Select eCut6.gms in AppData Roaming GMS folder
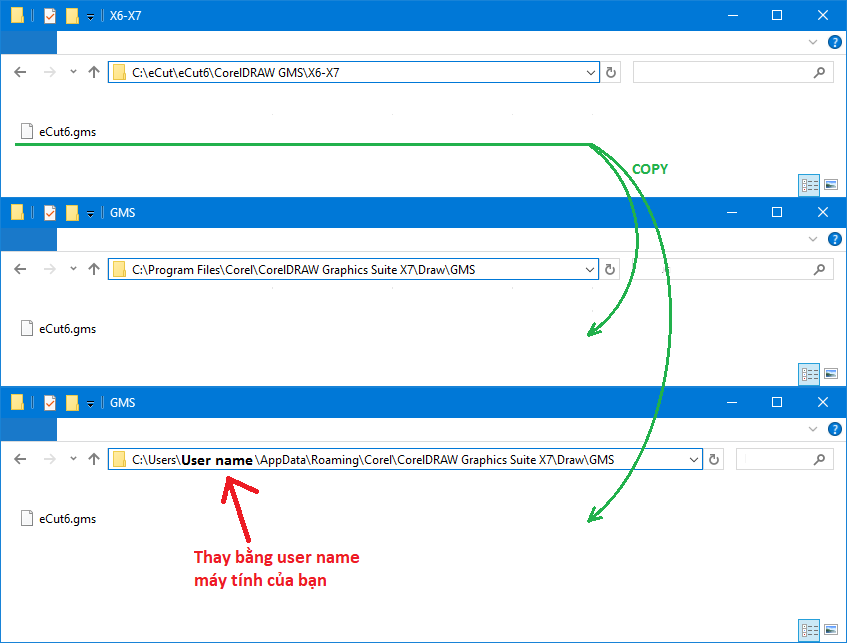 (x=58, y=518)
